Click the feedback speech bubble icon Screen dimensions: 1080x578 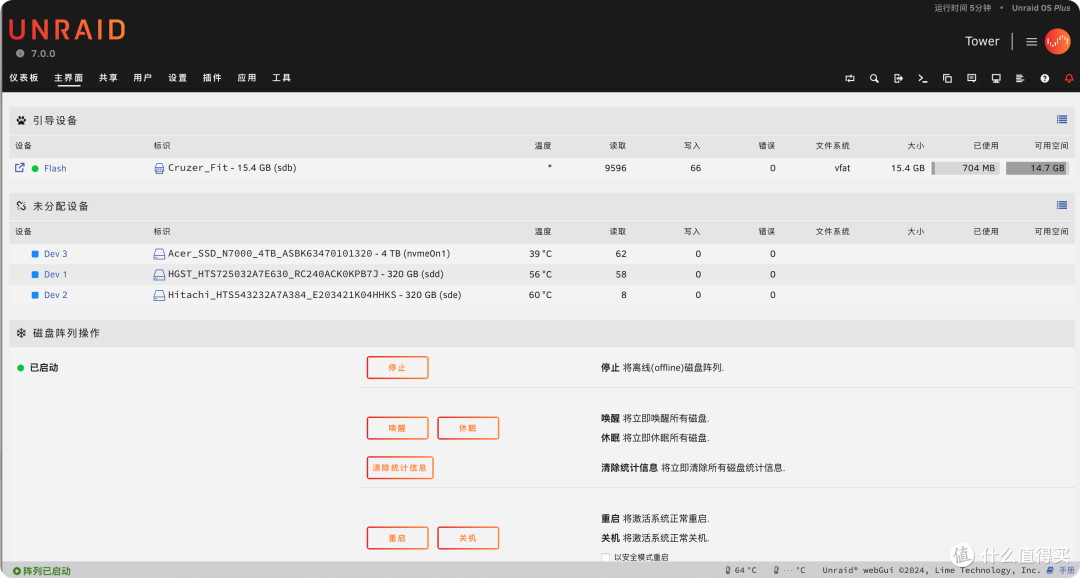(x=971, y=79)
